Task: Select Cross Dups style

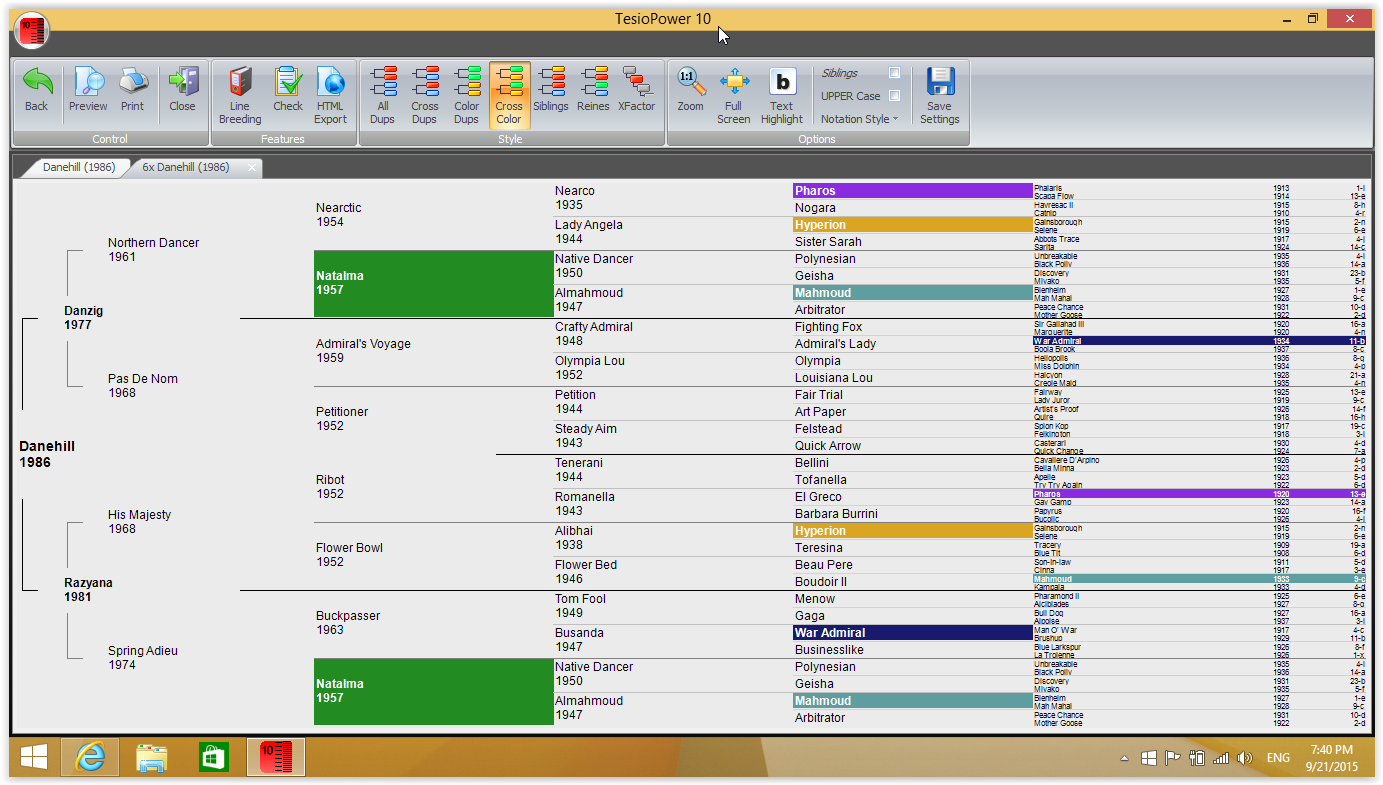Action: coord(425,96)
